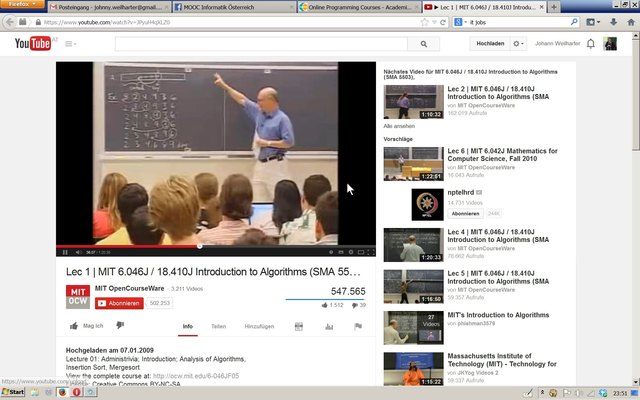Click the Alle ansehen link
The width and height of the screenshot is (640, 400).
399,126
